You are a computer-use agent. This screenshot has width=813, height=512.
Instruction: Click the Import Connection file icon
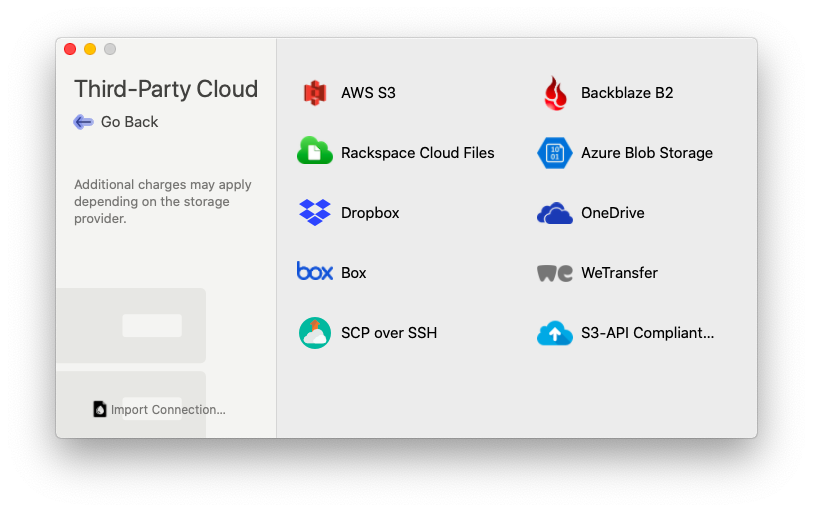coord(100,409)
